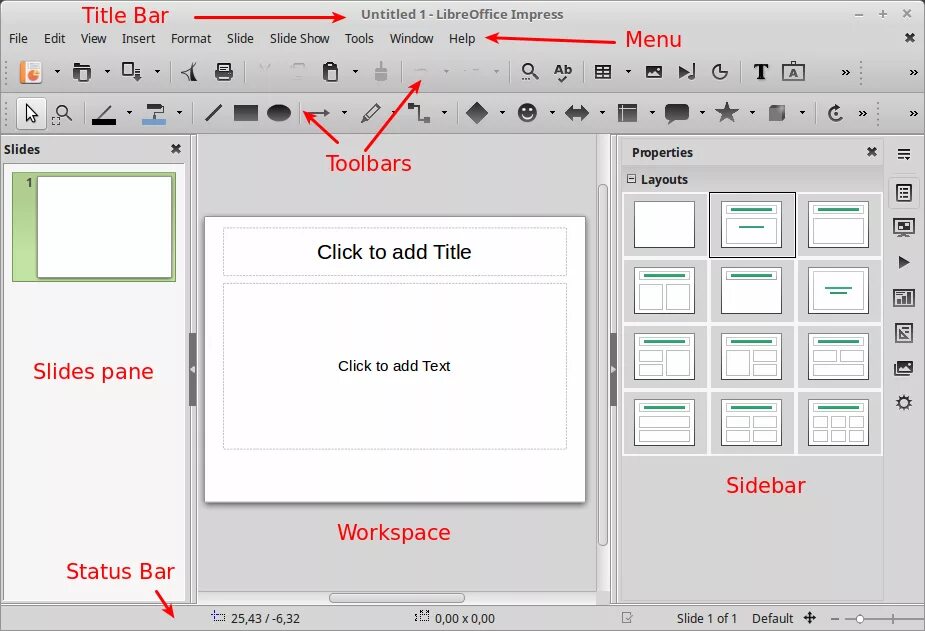Select the Basic Shapes diamond tool
This screenshot has width=925, height=631.
[x=477, y=113]
